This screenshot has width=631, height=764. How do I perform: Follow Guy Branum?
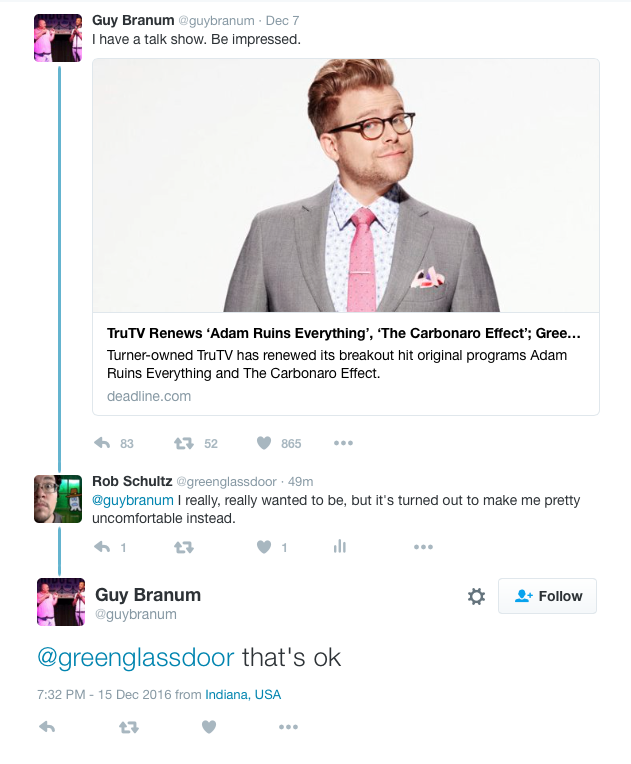point(547,596)
